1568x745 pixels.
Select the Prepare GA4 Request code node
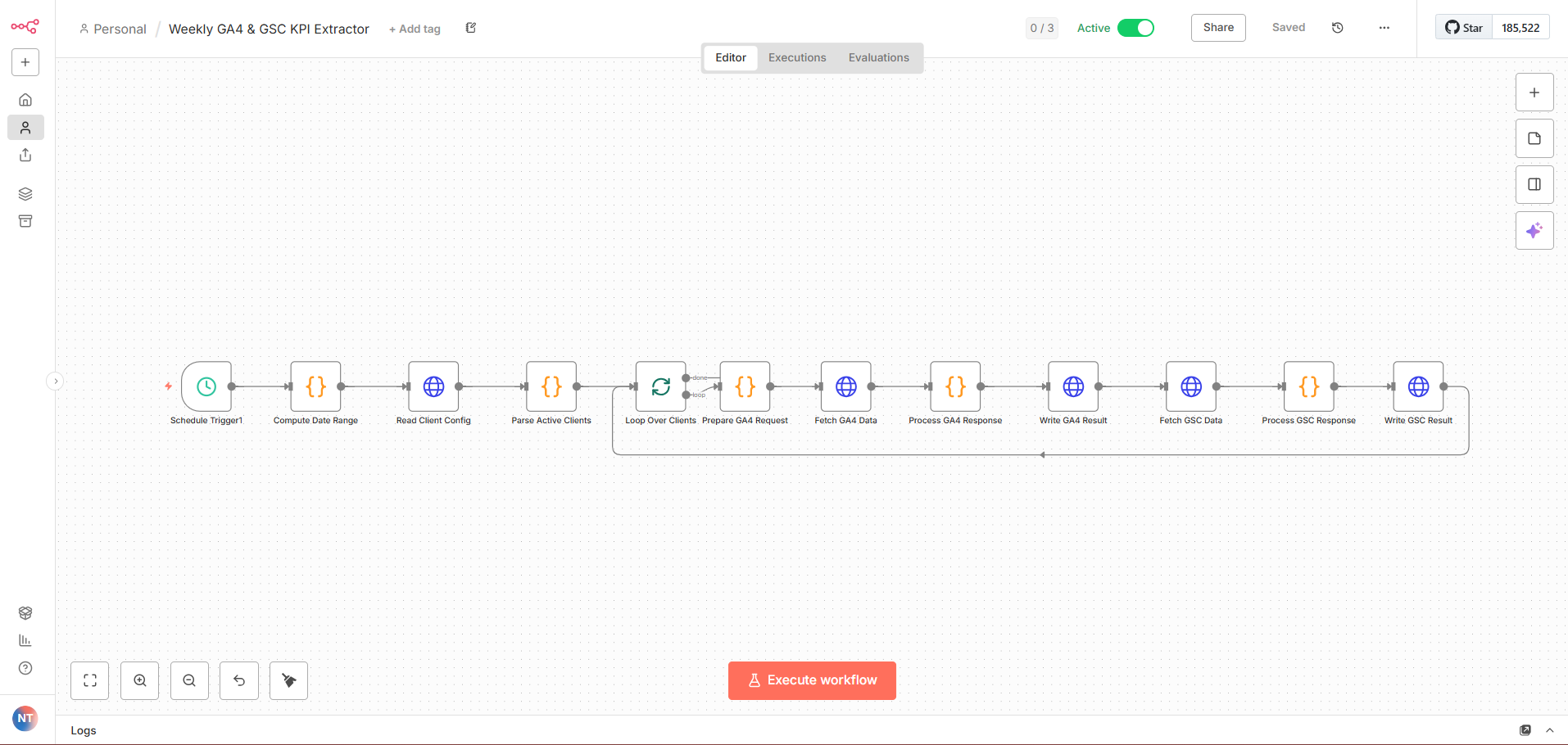pyautogui.click(x=745, y=386)
